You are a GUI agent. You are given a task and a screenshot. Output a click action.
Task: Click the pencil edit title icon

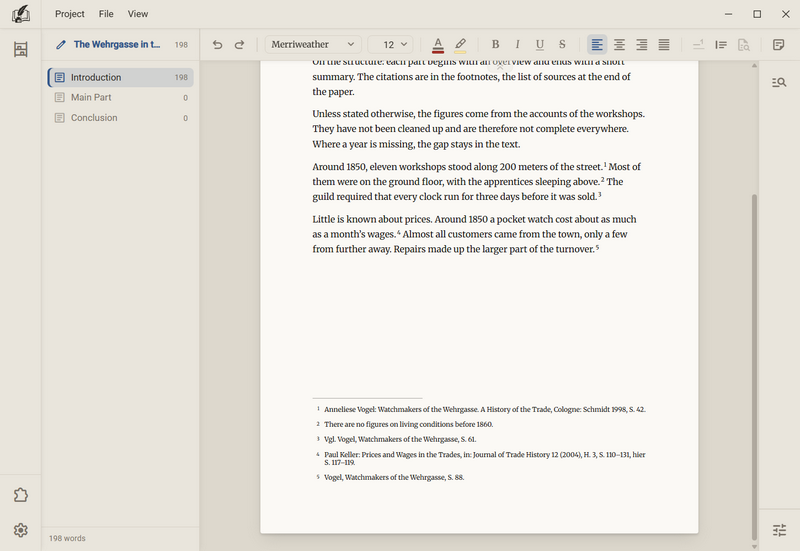click(x=61, y=44)
